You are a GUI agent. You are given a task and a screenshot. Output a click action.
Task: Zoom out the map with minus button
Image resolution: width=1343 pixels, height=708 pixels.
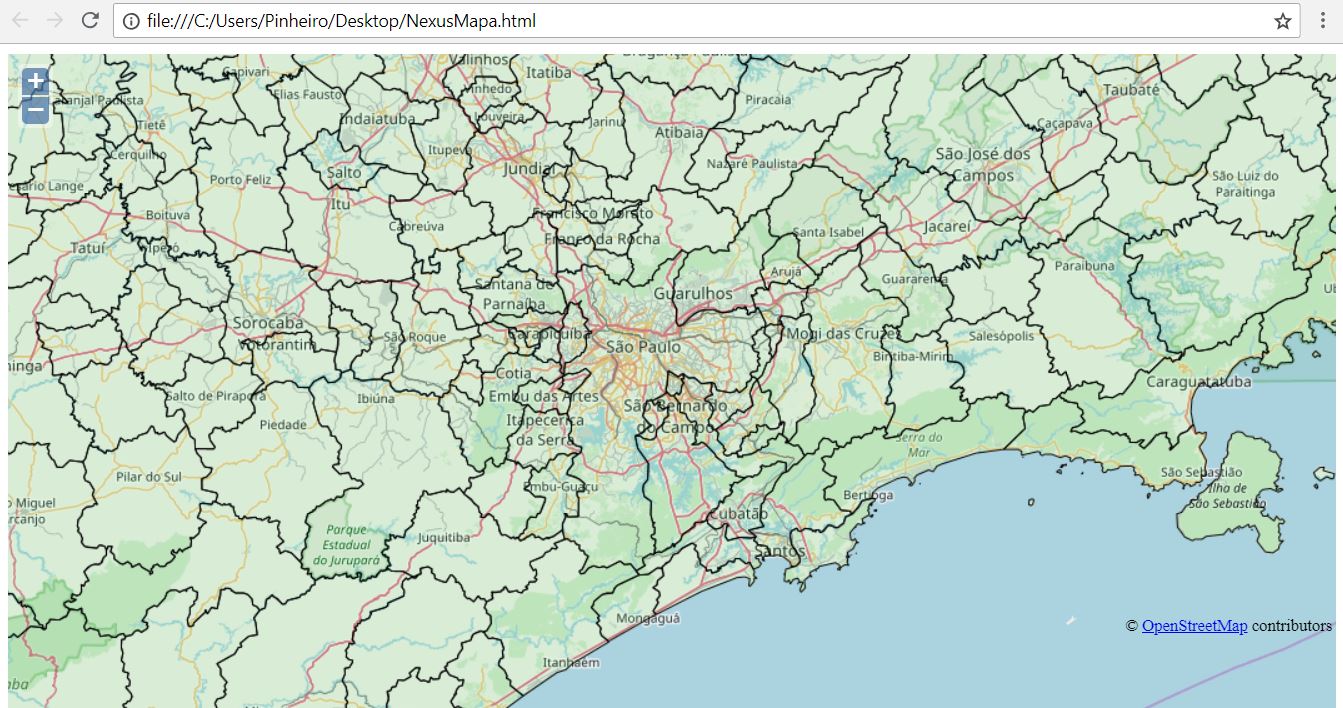click(x=35, y=108)
